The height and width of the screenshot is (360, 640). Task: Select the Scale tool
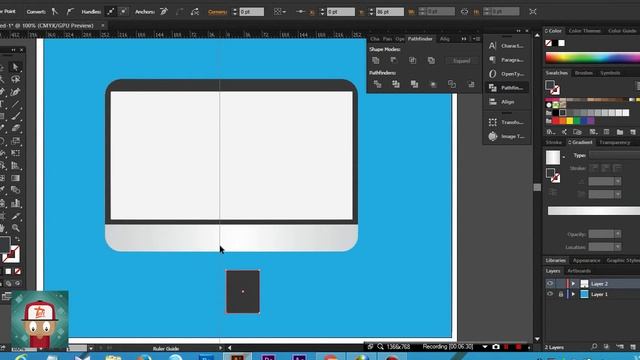tap(16, 141)
